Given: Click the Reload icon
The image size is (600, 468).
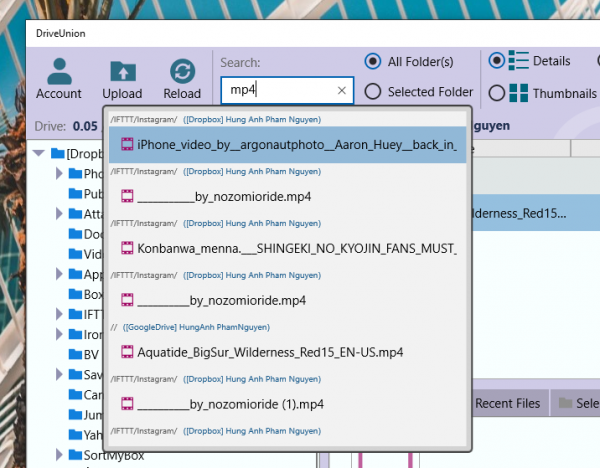Looking at the screenshot, I should click(x=183, y=71).
